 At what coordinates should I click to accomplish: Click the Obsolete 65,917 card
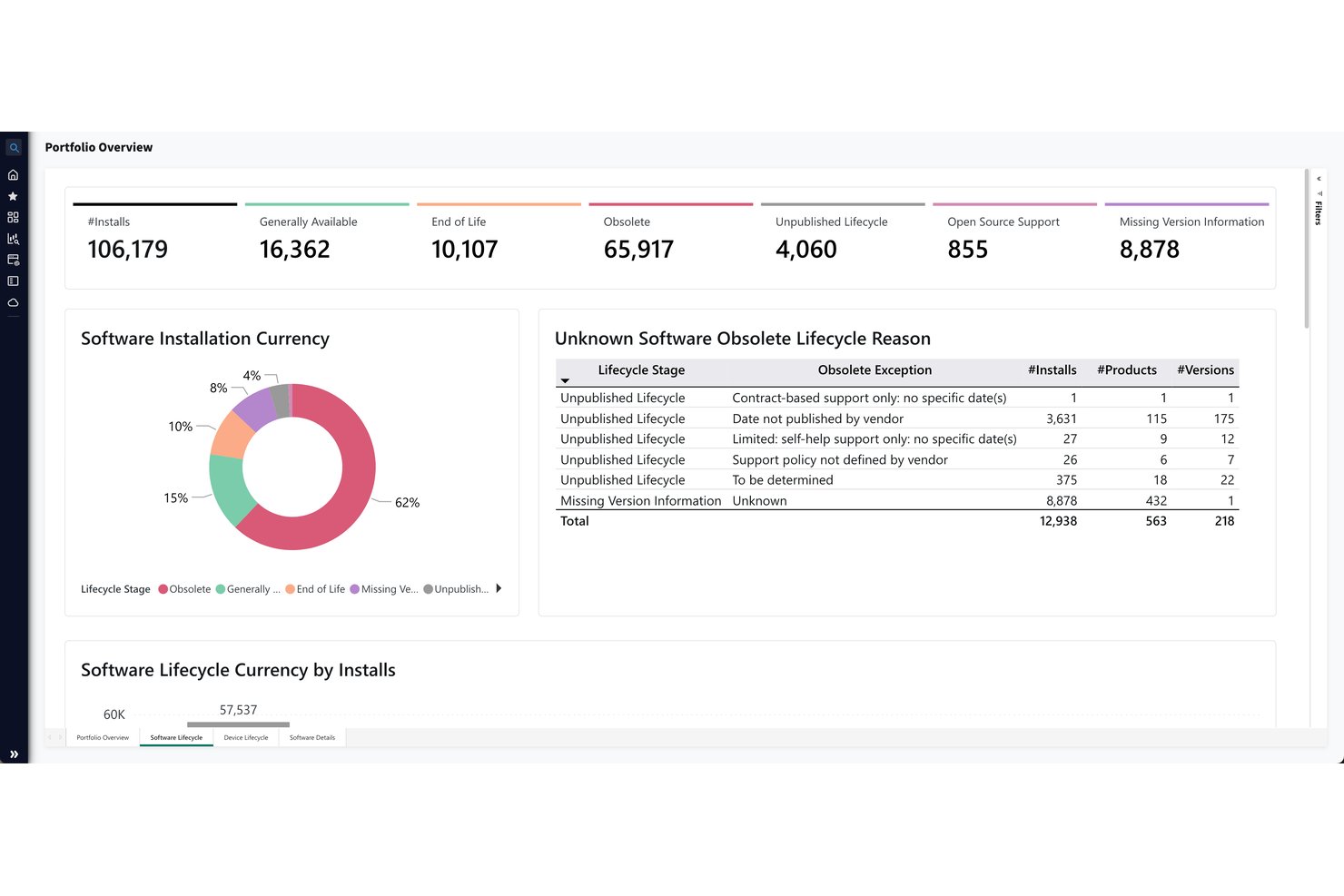coord(671,239)
